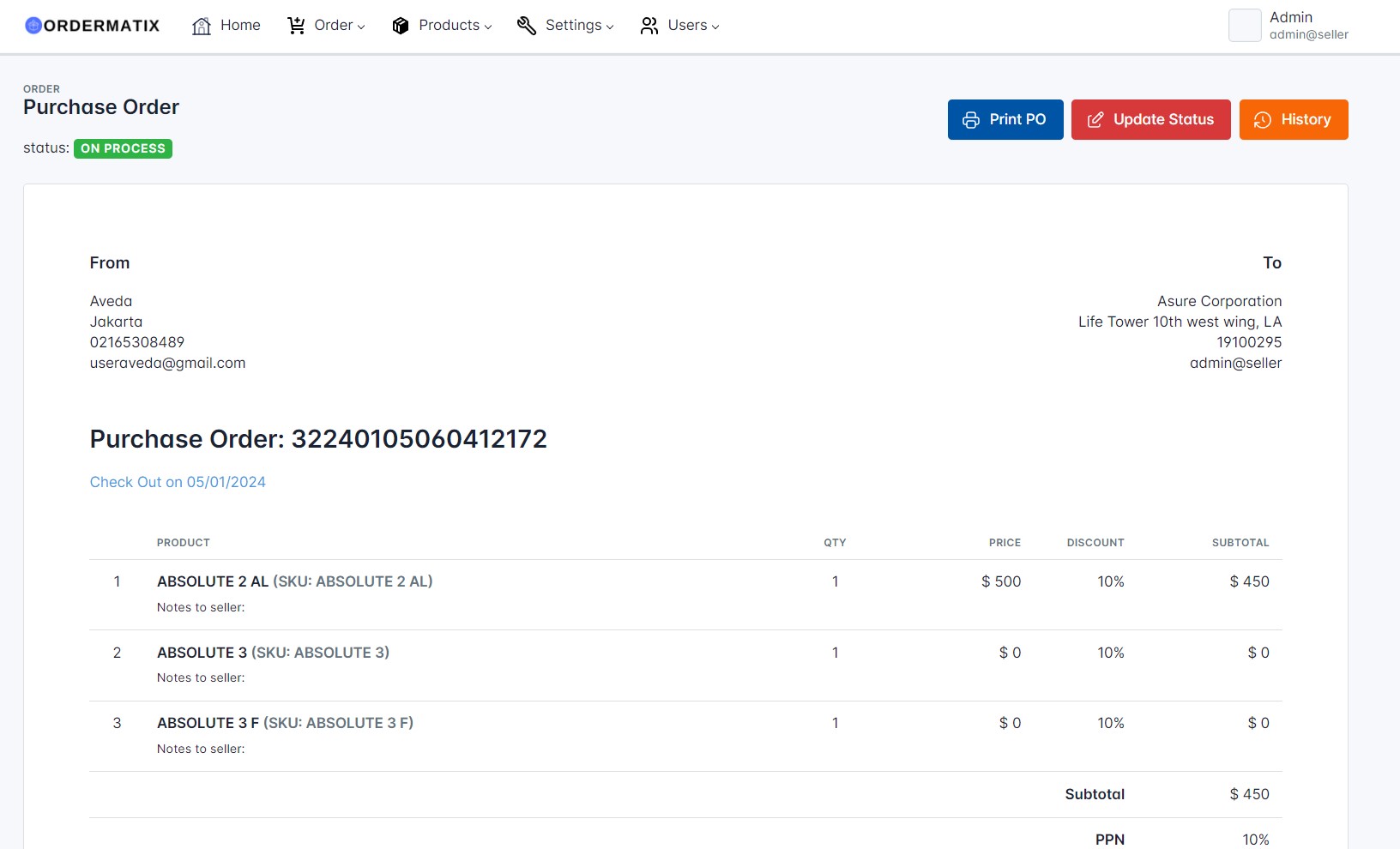Click the Users people icon
The image size is (1400, 849).
(x=649, y=25)
